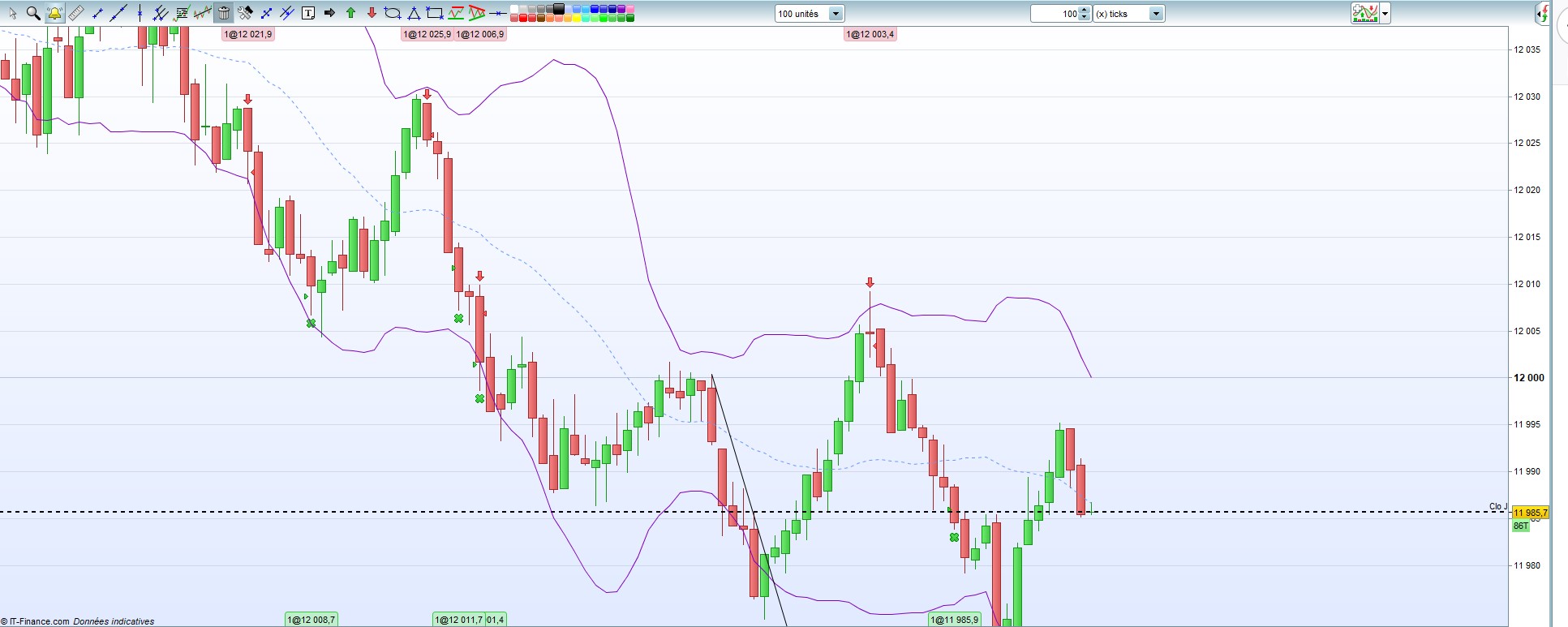
Task: Select the black right arrow tool
Action: 329,13
